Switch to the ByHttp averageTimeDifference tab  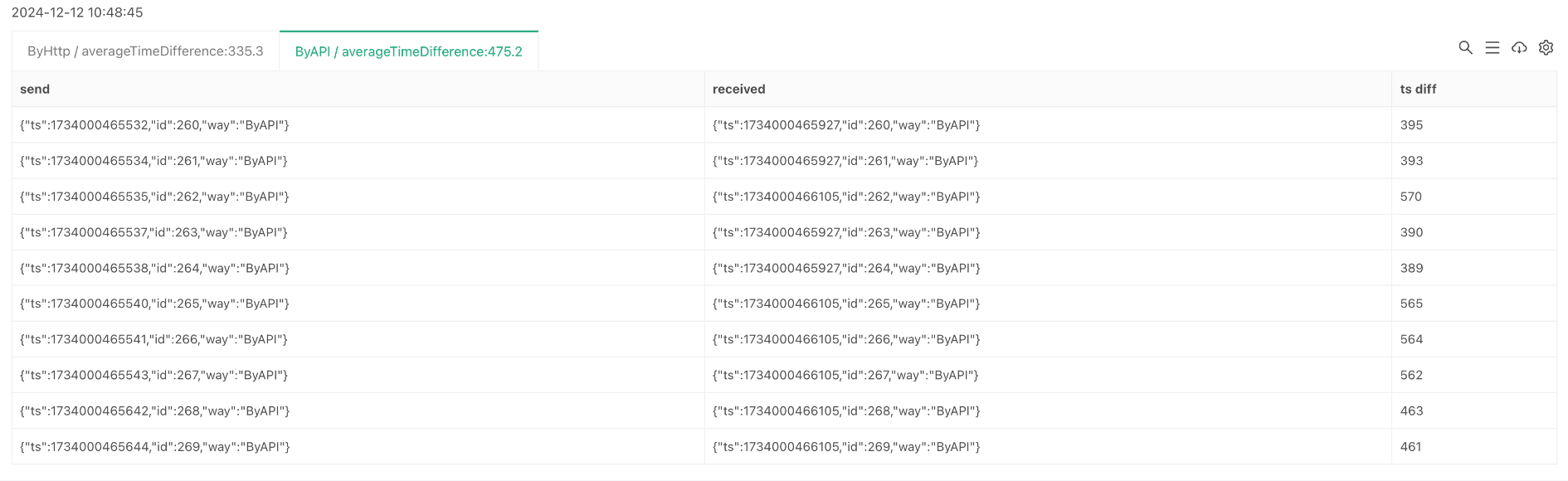tap(145, 51)
